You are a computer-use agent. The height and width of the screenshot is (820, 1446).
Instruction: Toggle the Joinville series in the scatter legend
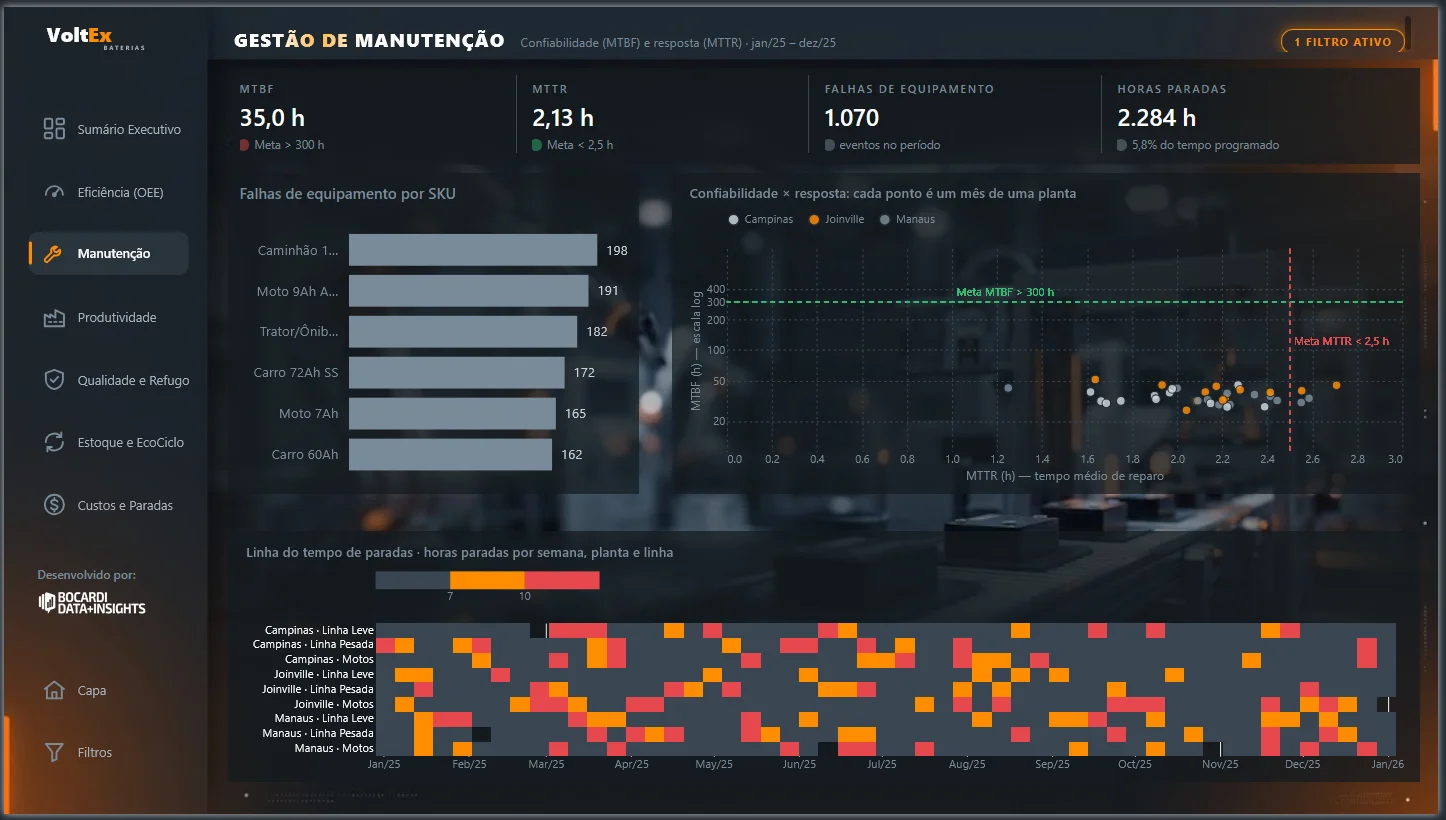coord(837,219)
